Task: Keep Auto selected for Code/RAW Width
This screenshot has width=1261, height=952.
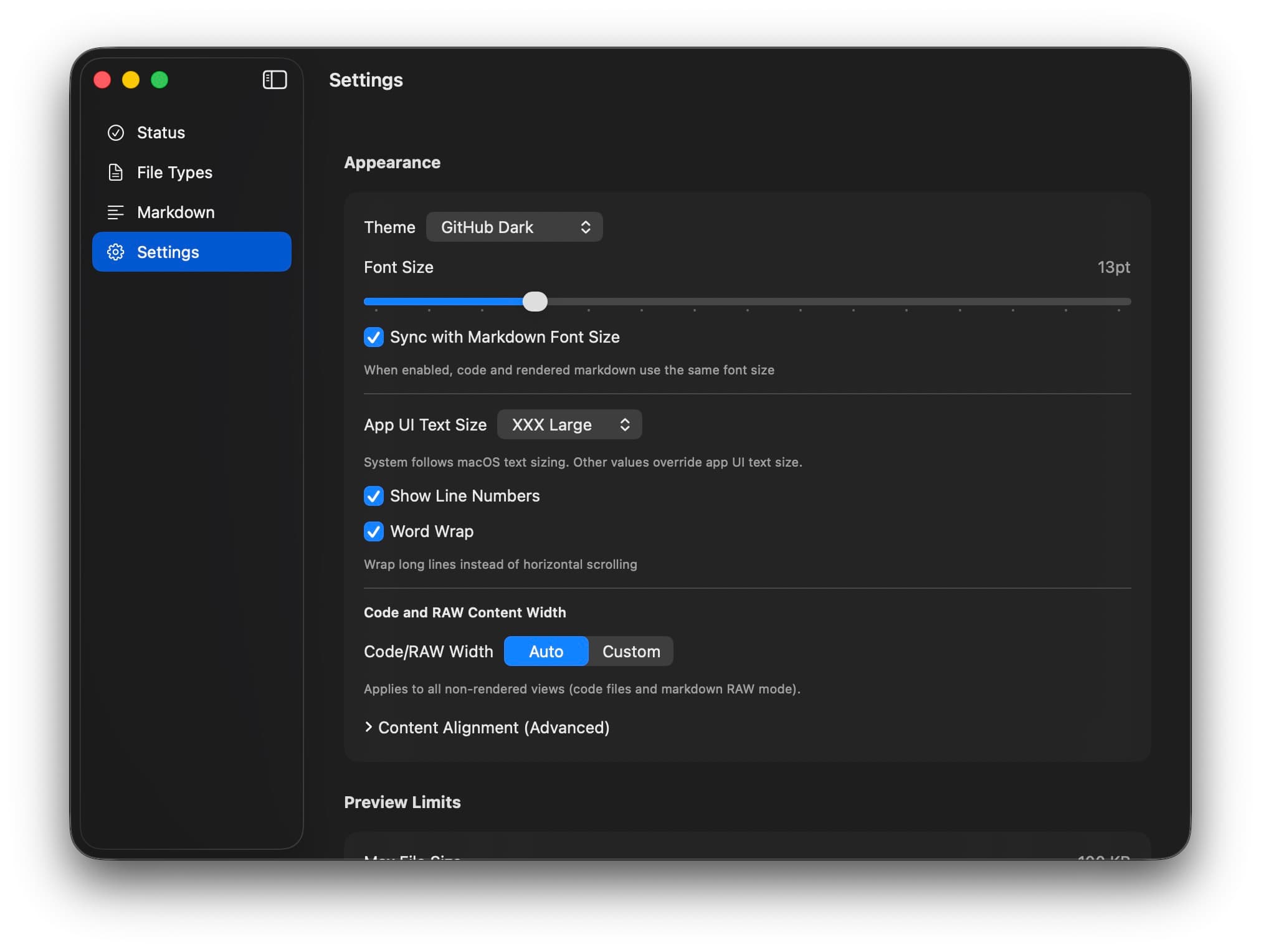Action: [545, 651]
